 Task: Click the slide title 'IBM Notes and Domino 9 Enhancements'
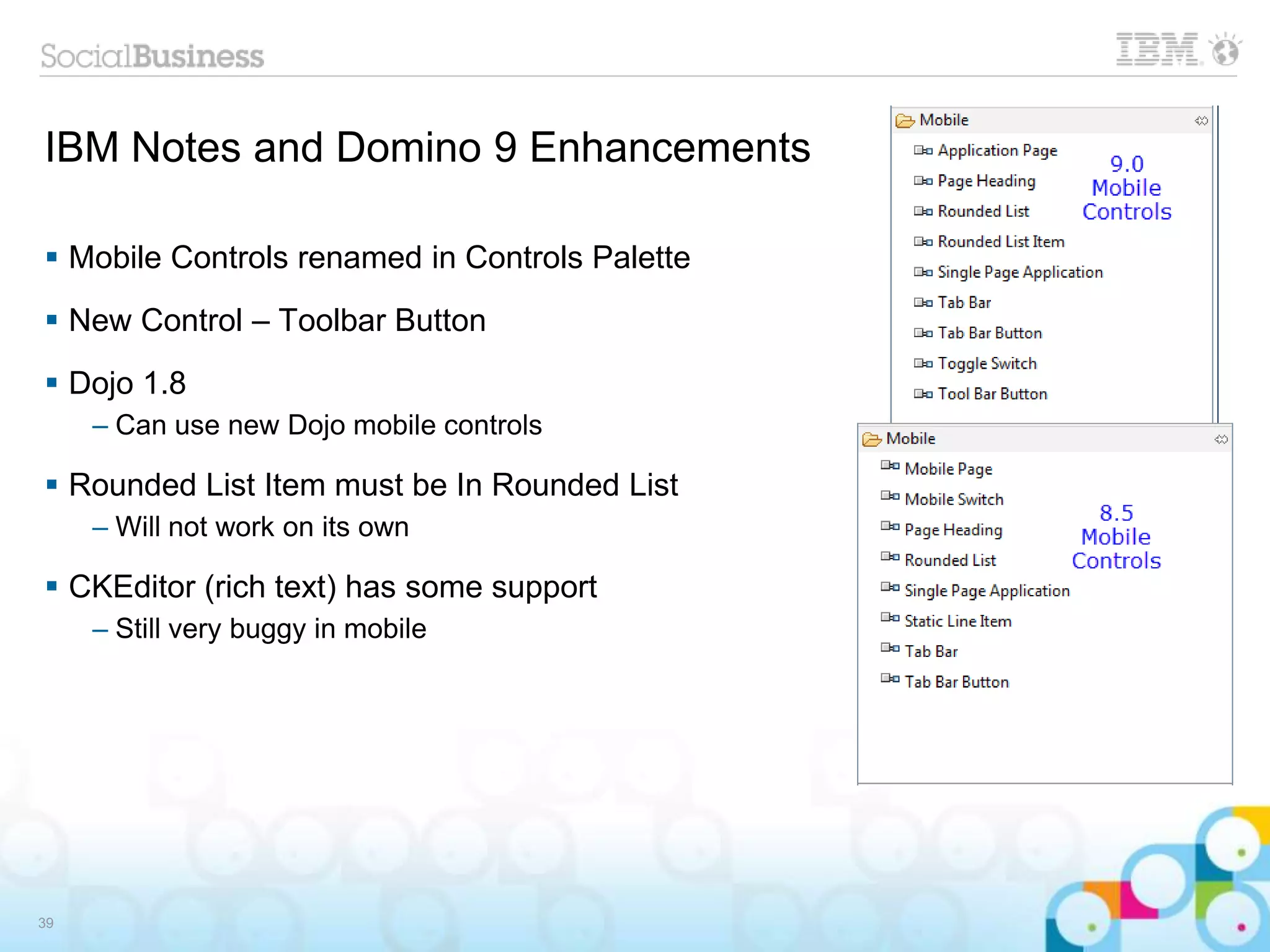click(x=428, y=148)
